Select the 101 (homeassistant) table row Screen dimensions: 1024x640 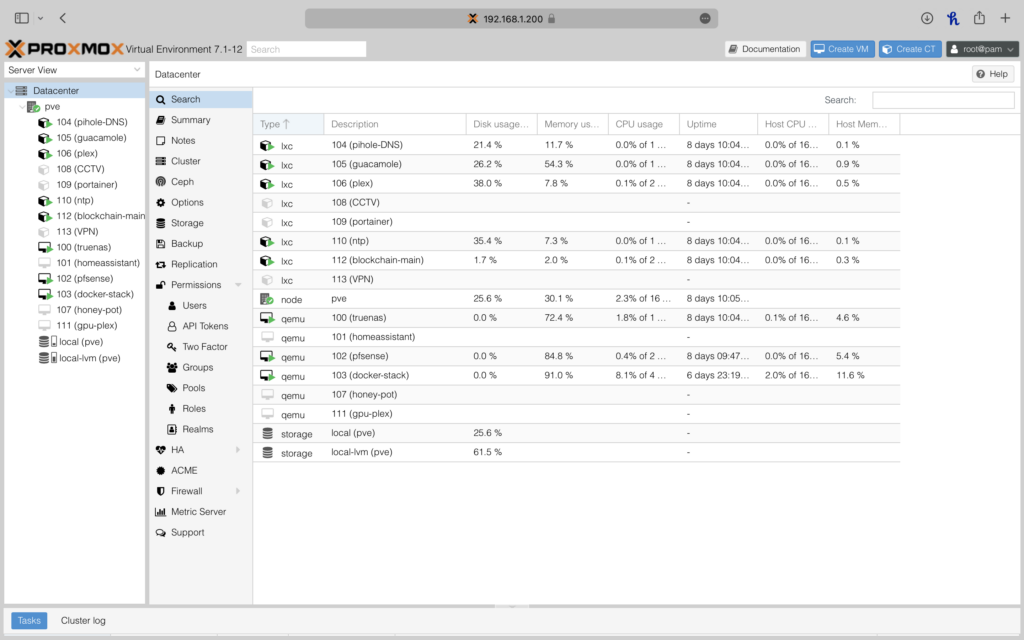pos(577,337)
